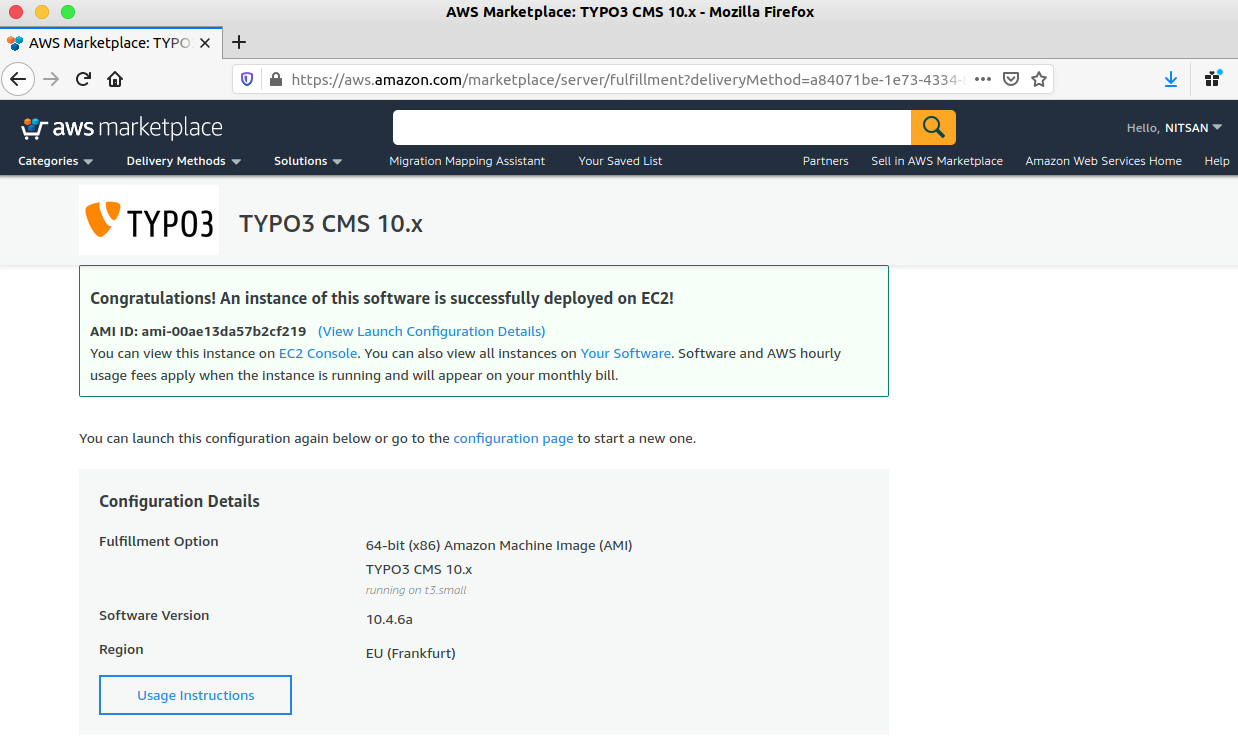Open the EC2 Console link

317,353
